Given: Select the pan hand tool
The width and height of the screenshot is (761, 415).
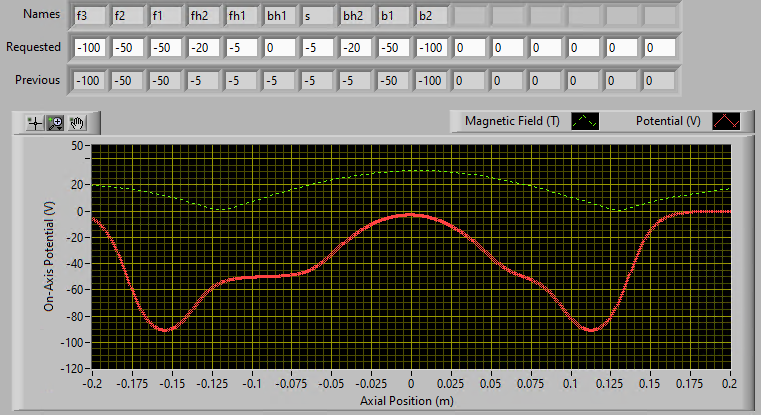Looking at the screenshot, I should pyautogui.click(x=76, y=123).
